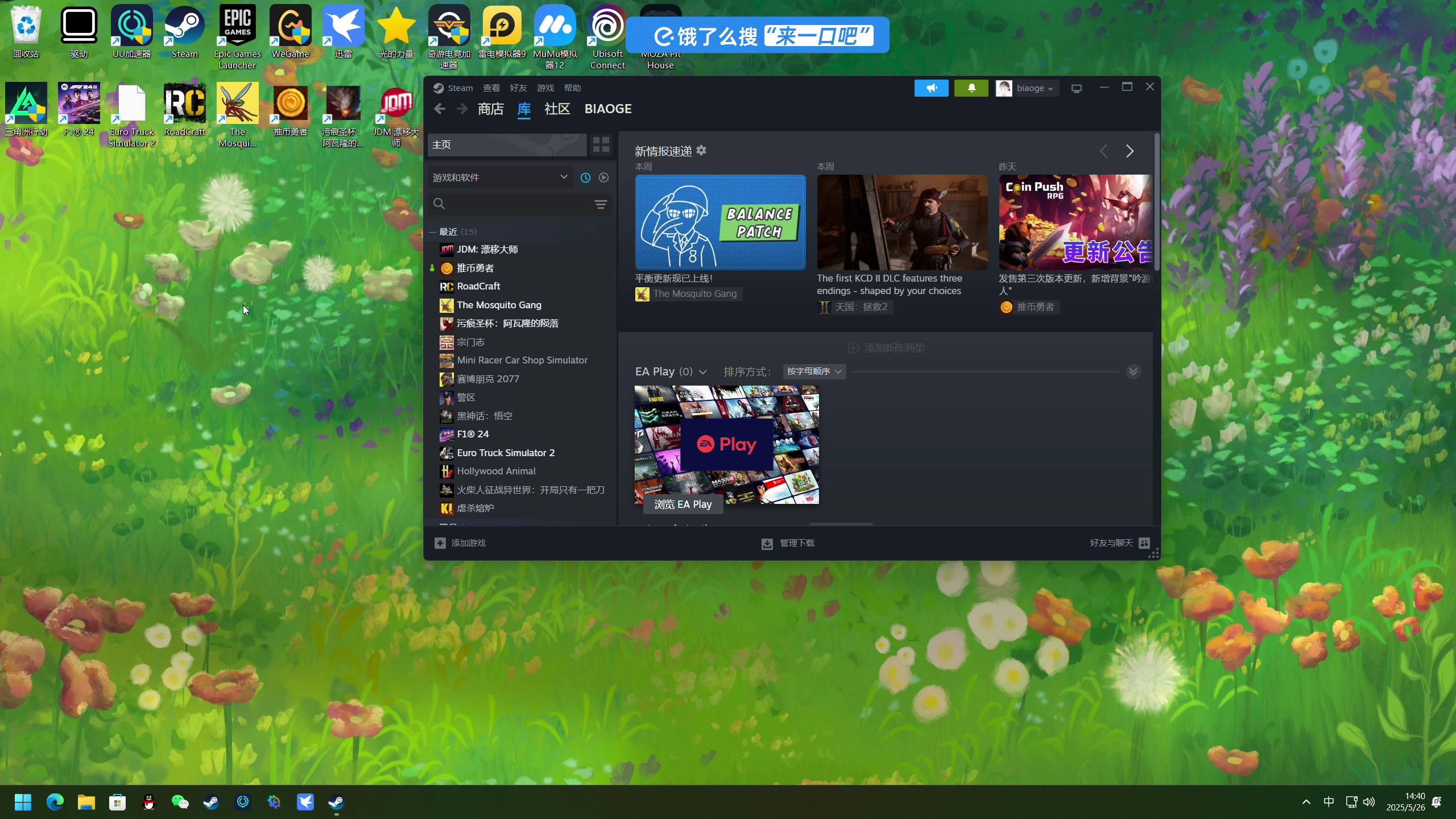Open Balance Patch news thumbnail
This screenshot has height=819, width=1456.
[x=720, y=222]
